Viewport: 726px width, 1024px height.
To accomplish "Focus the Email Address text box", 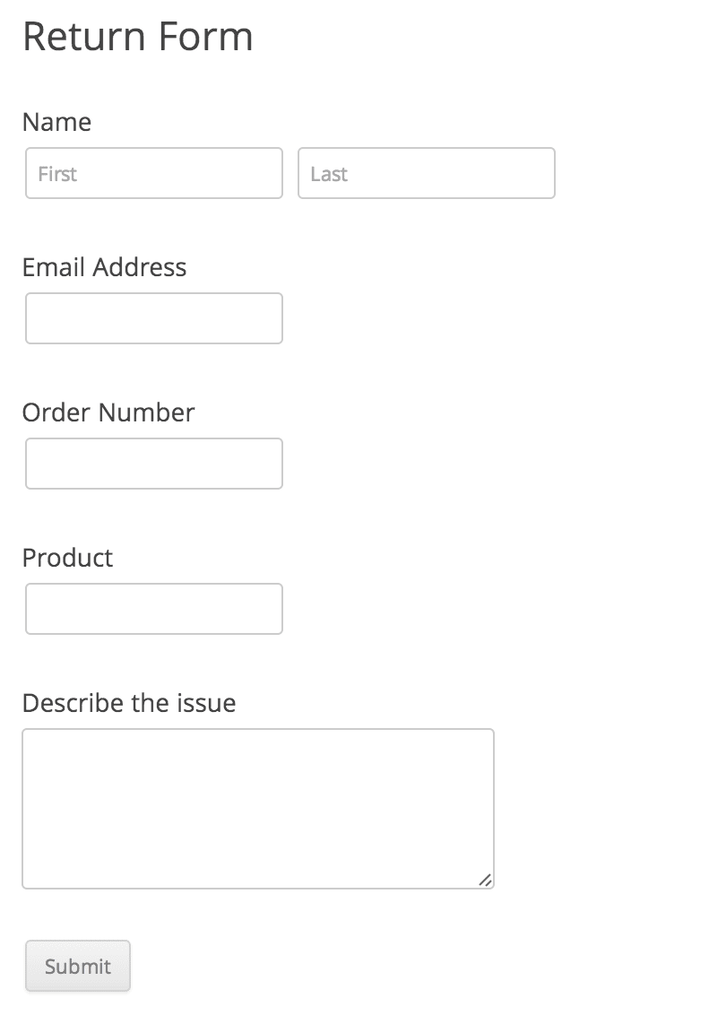I will 154,318.
